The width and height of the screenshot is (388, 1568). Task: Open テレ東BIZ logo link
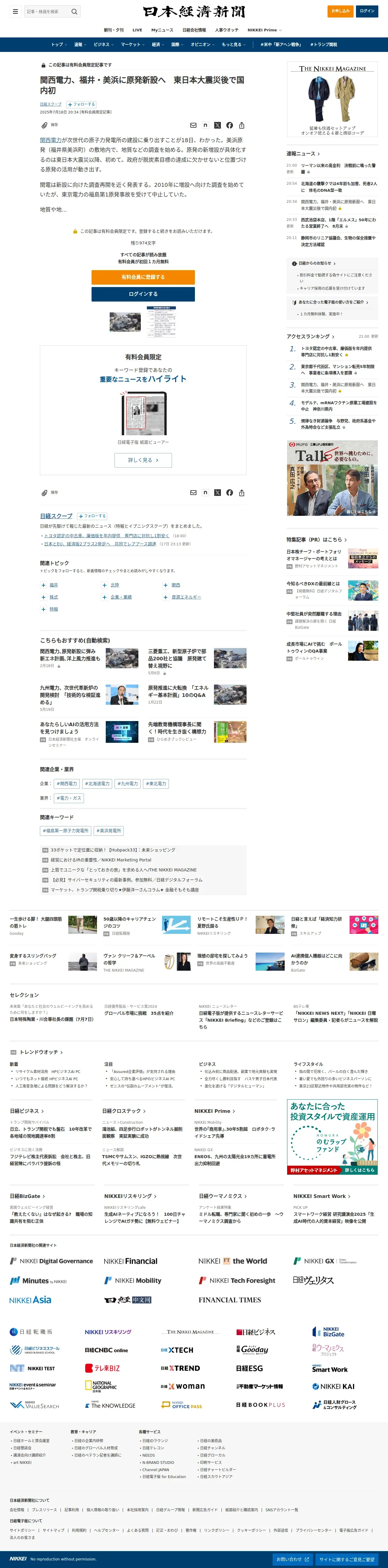[102, 1368]
